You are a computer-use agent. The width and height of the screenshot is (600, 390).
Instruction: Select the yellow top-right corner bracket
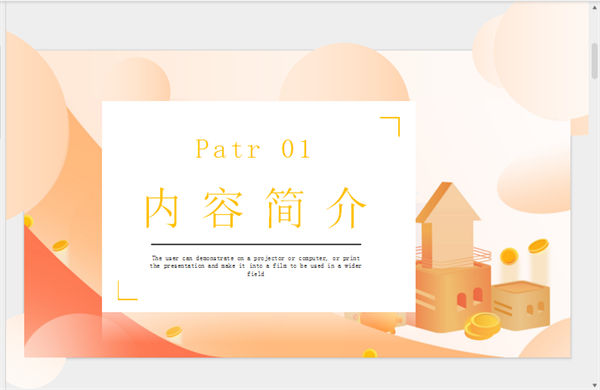coord(390,127)
